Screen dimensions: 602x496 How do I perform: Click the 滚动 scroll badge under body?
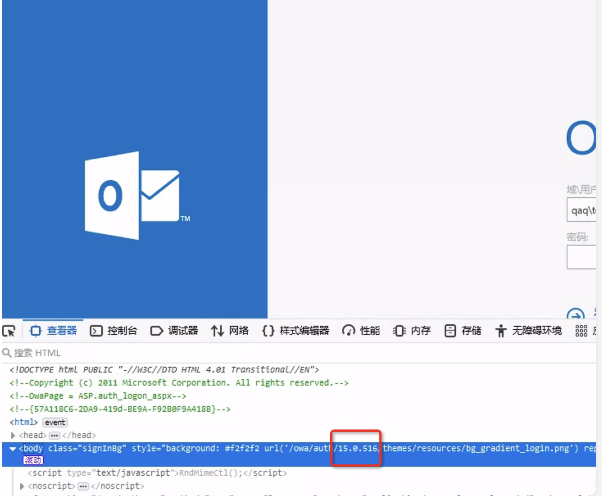33,460
